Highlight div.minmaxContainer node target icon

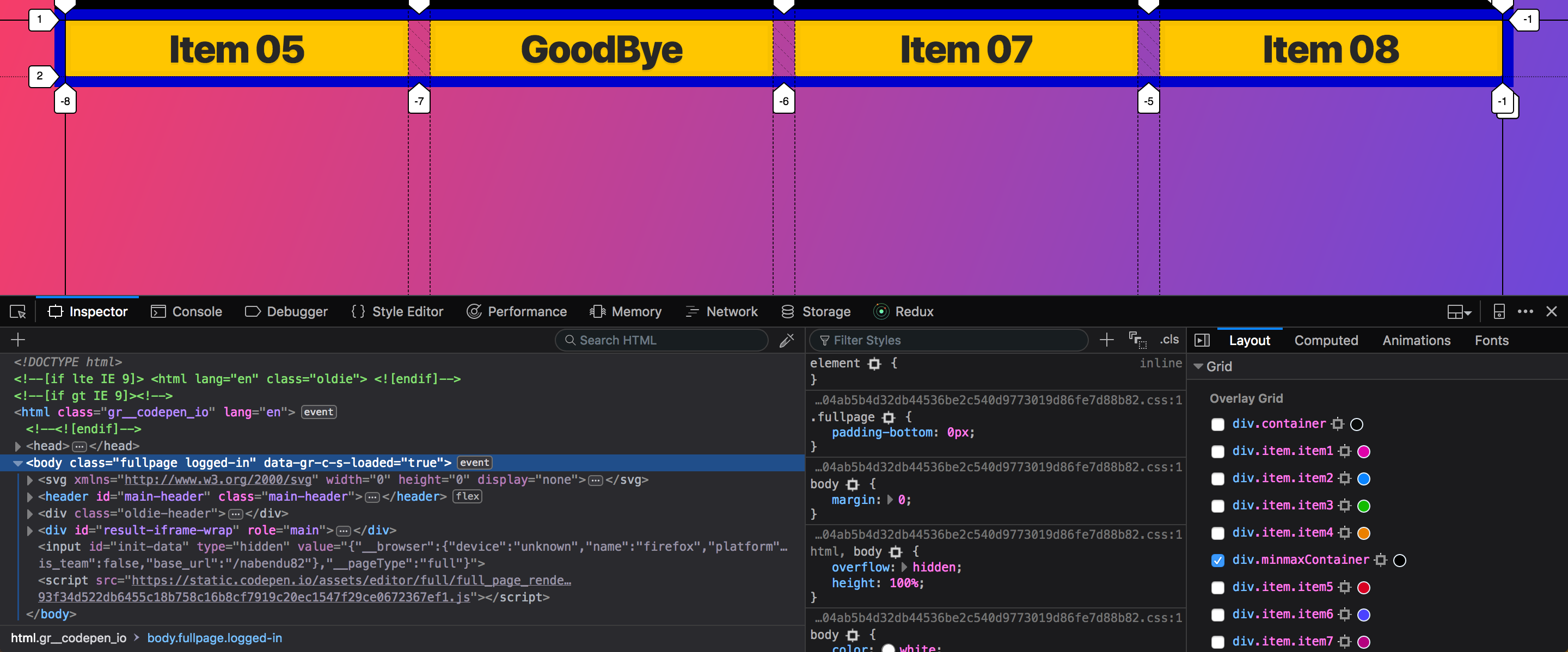[1381, 560]
